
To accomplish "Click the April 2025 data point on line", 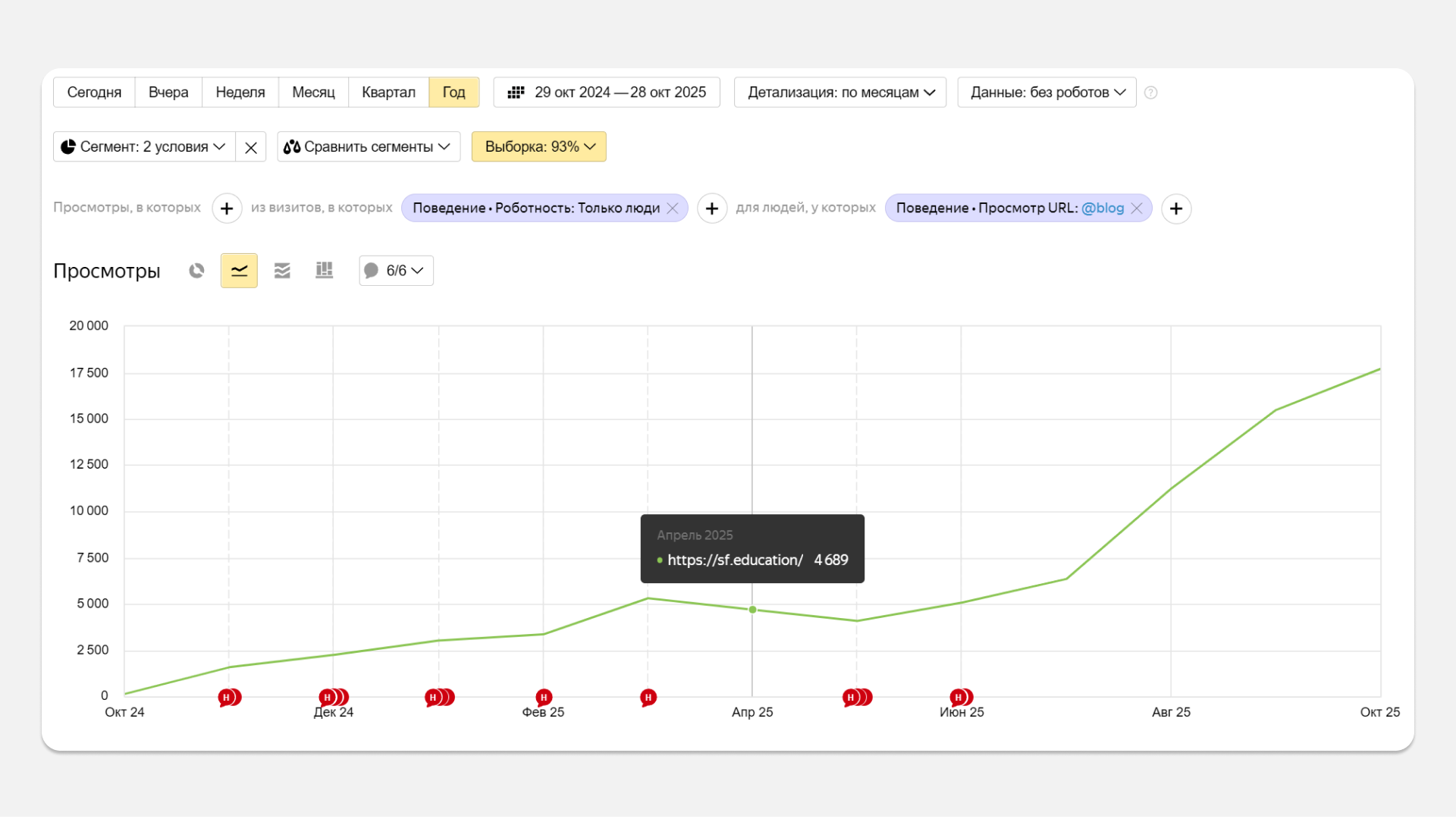I will pyautogui.click(x=752, y=610).
